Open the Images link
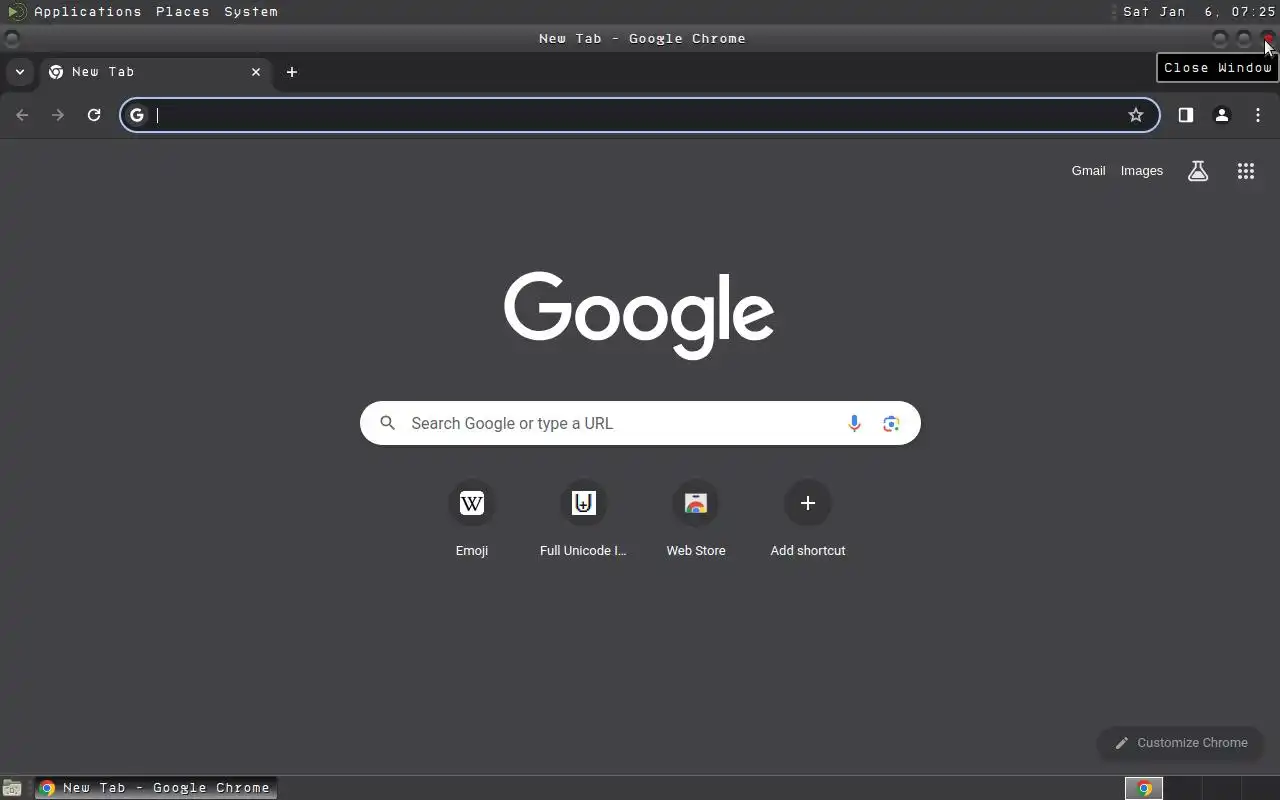 tap(1142, 171)
